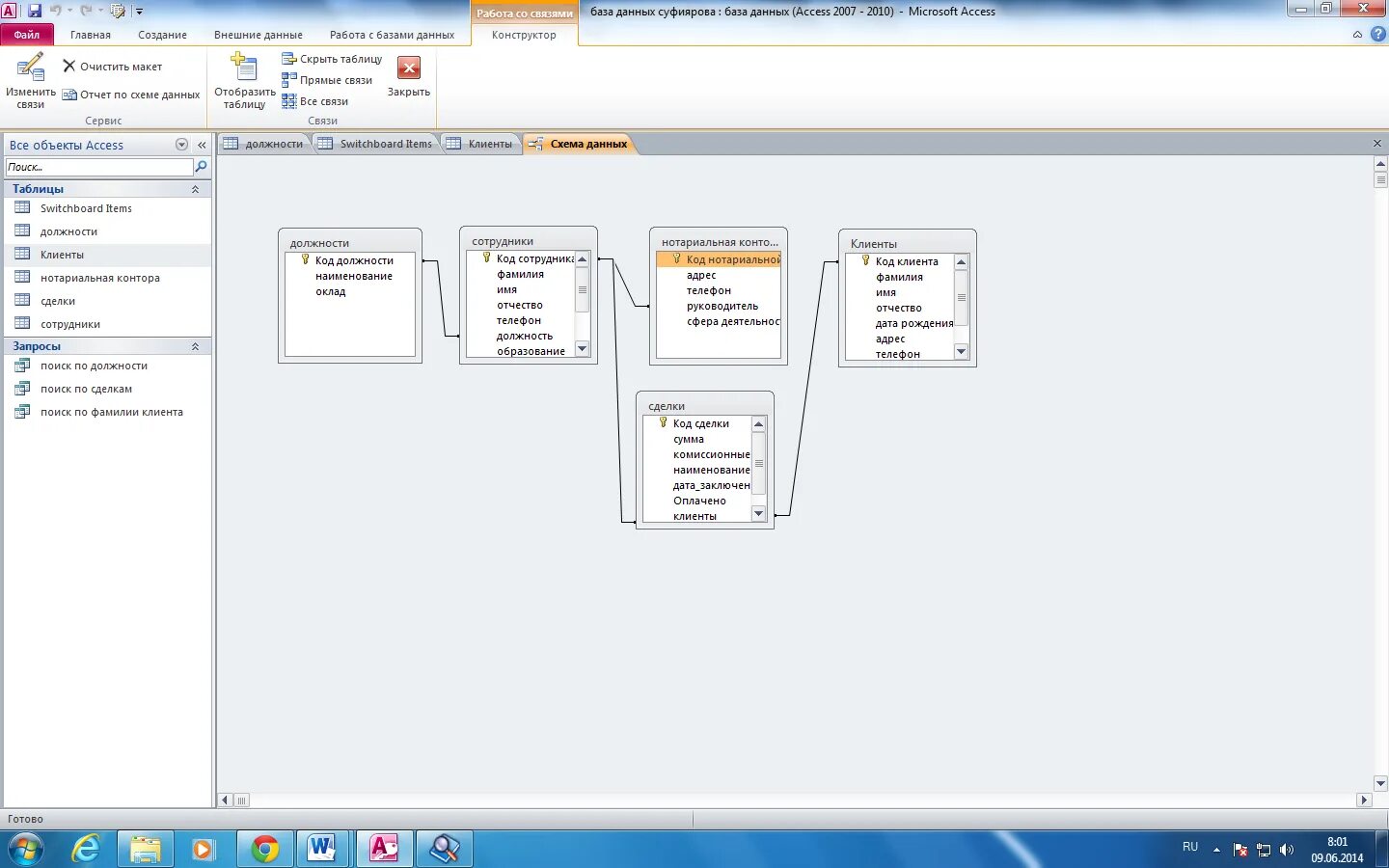Image resolution: width=1389 pixels, height=868 pixels.
Task: Switch to the Switchboard Items document tab
Action: point(375,144)
